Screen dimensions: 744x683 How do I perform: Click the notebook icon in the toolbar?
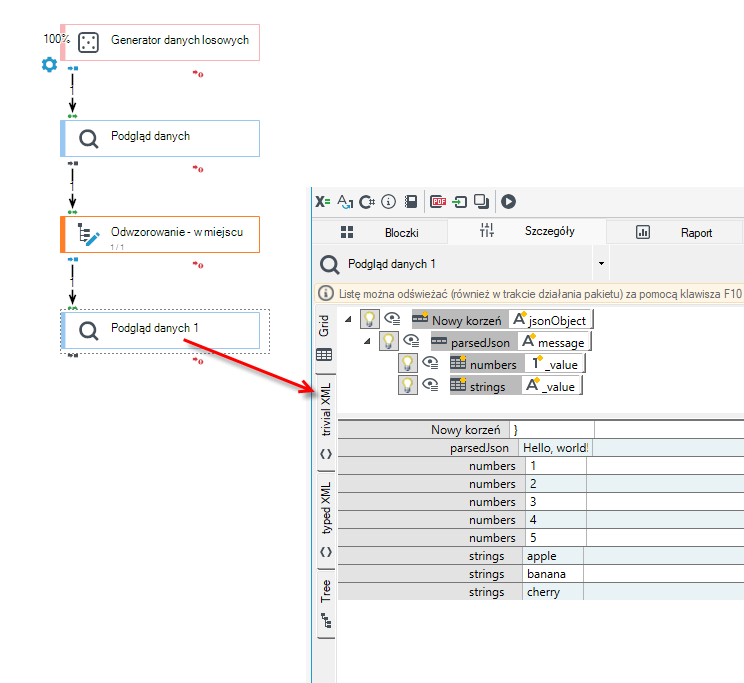point(410,202)
